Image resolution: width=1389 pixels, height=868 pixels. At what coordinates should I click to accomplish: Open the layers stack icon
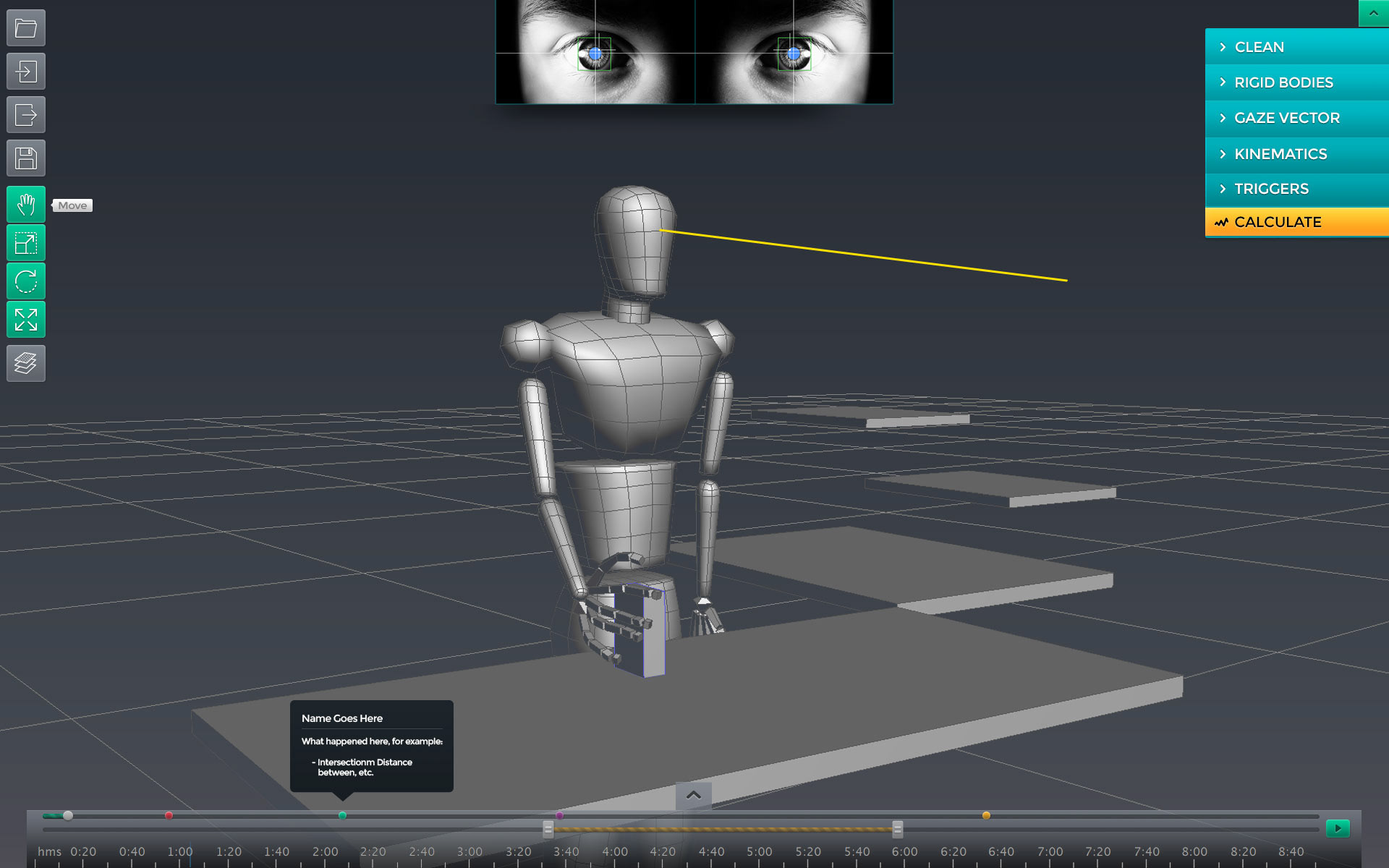click(x=26, y=363)
